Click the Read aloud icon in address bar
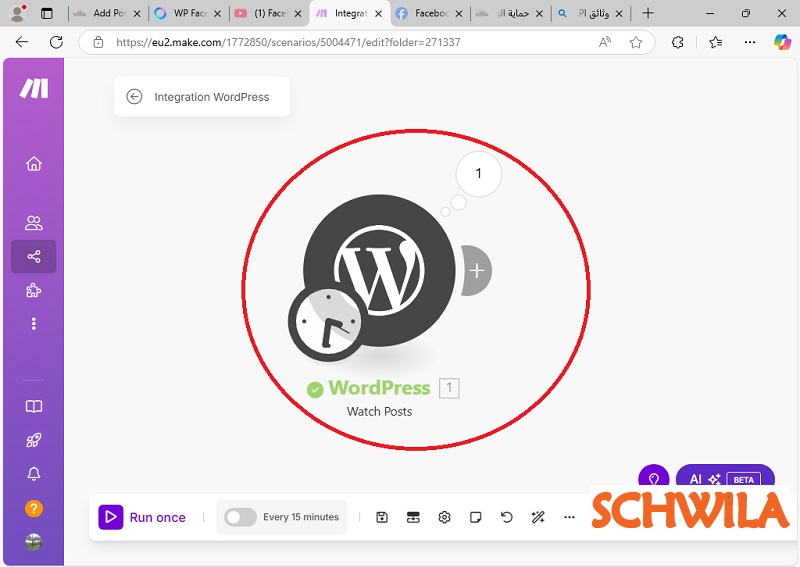The image size is (800, 567). 605,42
